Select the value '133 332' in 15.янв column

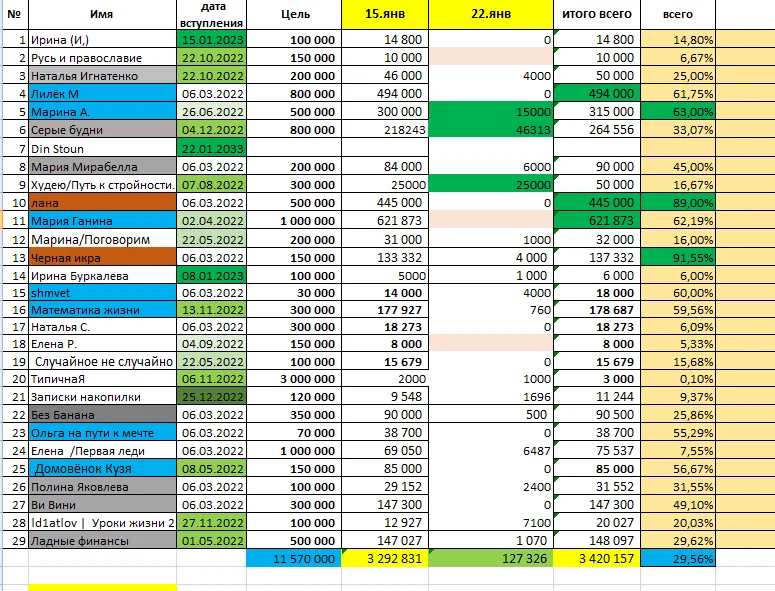tap(385, 257)
